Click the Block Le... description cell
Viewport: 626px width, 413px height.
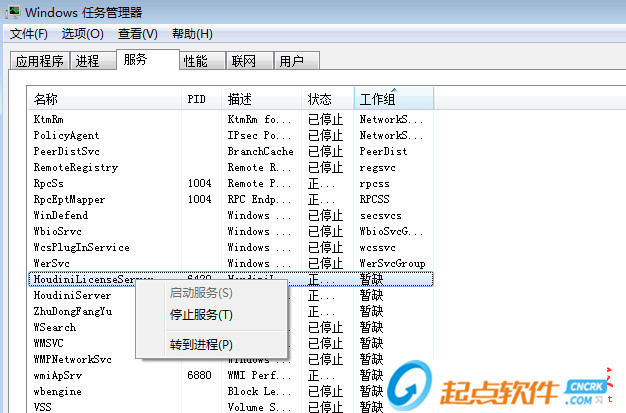point(259,391)
